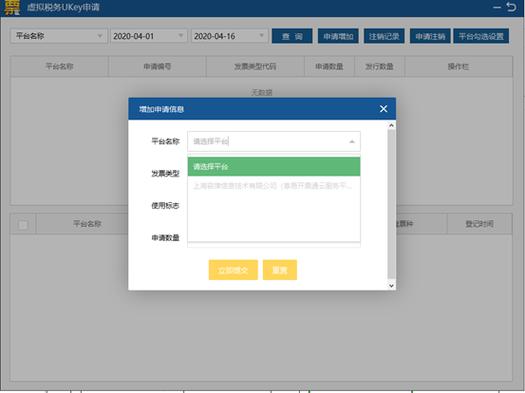The width and height of the screenshot is (525, 393).
Task: Close the 增加申请信息 dialog with X
Action: click(383, 109)
